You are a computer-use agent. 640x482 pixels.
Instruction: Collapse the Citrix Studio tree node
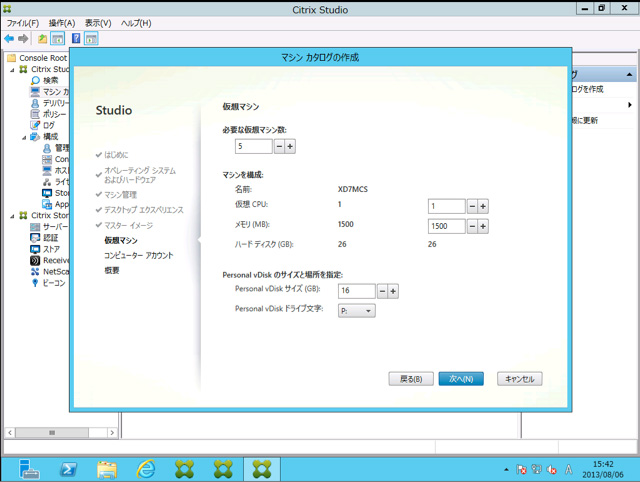tap(12, 70)
